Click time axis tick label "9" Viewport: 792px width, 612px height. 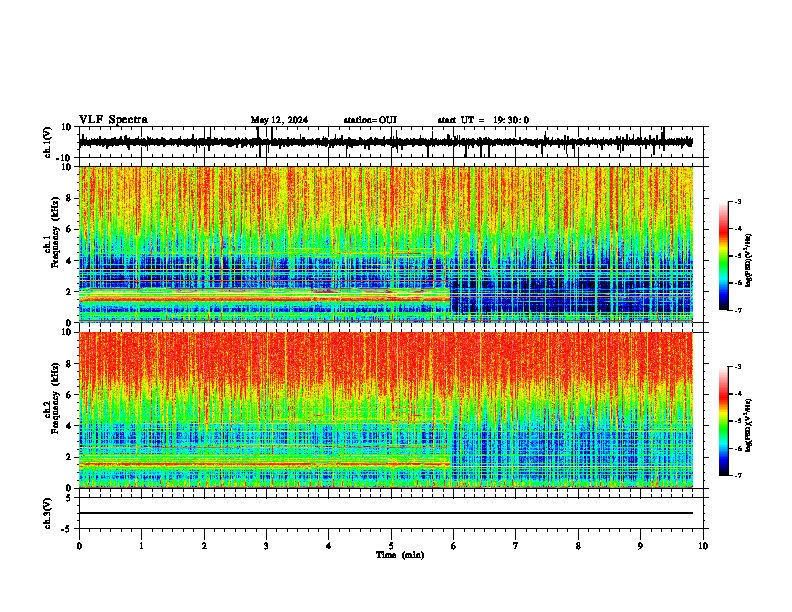[640, 546]
